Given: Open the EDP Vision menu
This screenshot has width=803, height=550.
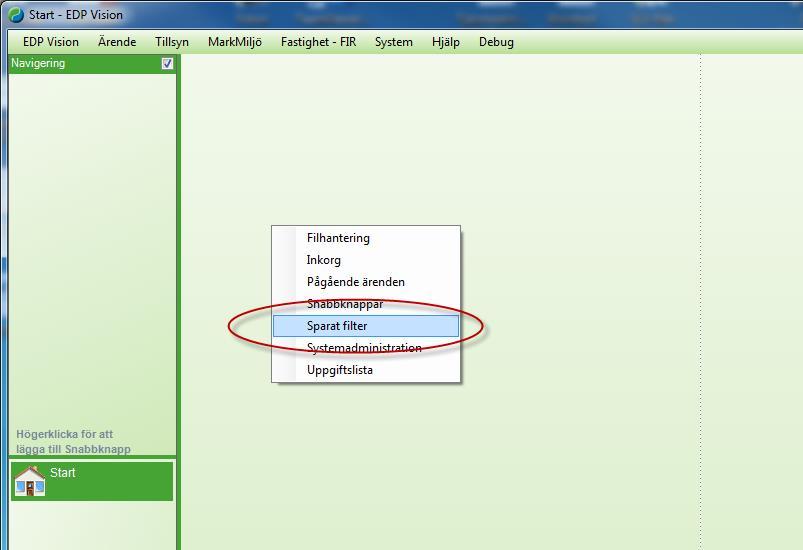Looking at the screenshot, I should coord(51,42).
